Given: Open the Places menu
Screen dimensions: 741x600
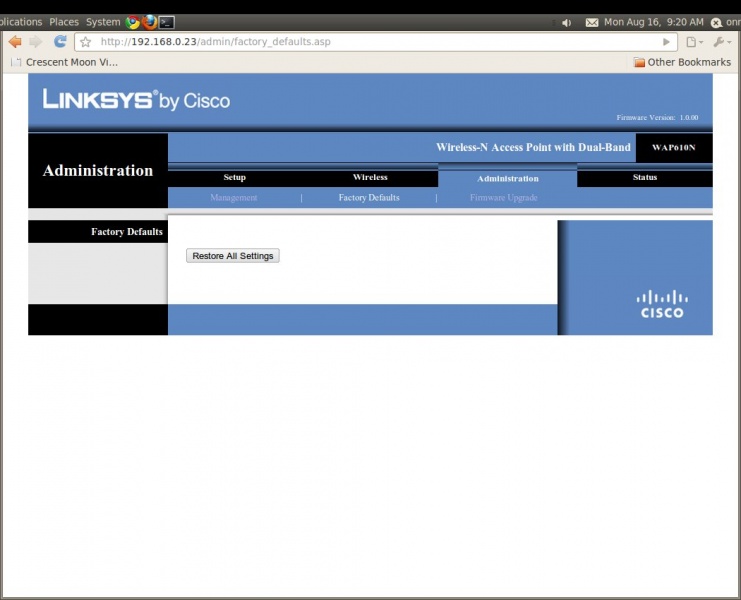Looking at the screenshot, I should 64,22.
